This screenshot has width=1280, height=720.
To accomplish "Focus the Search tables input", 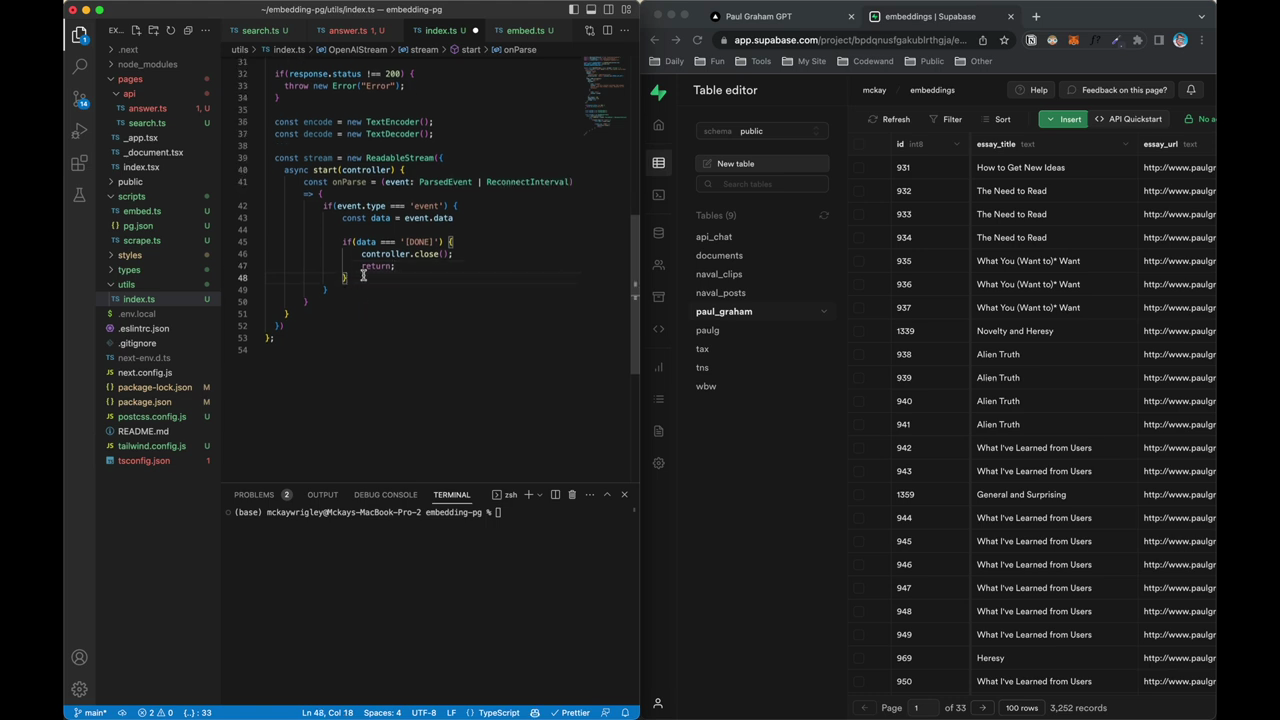I will (762, 184).
